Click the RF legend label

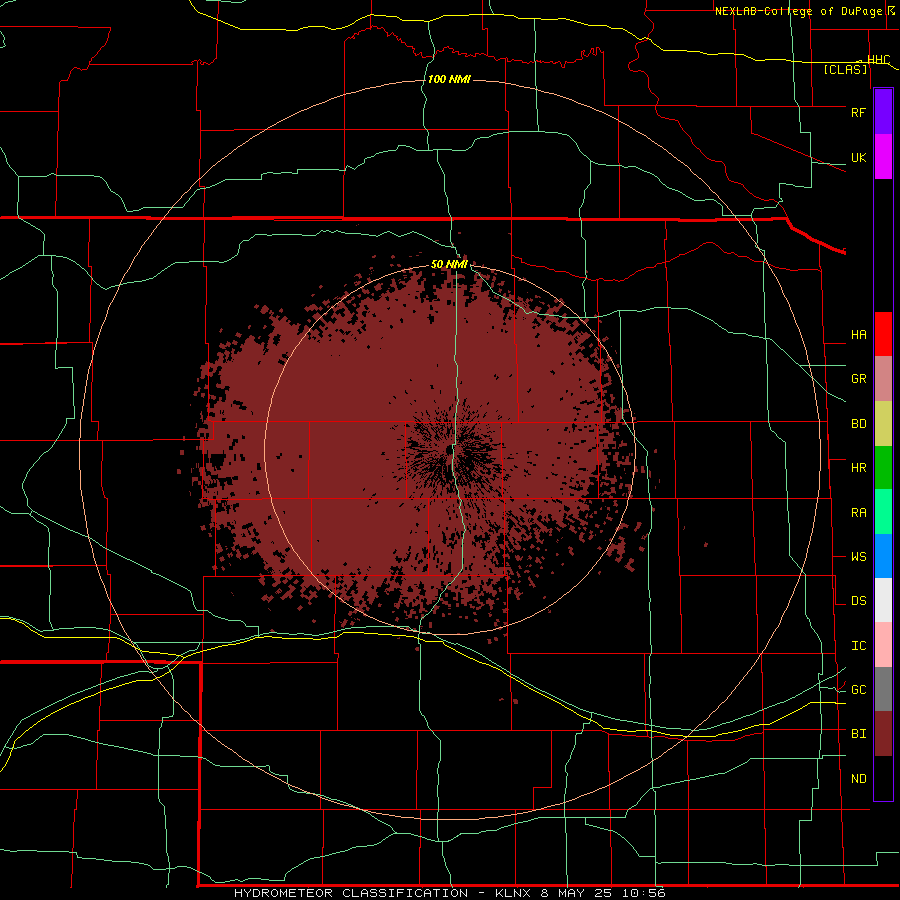[x=858, y=112]
